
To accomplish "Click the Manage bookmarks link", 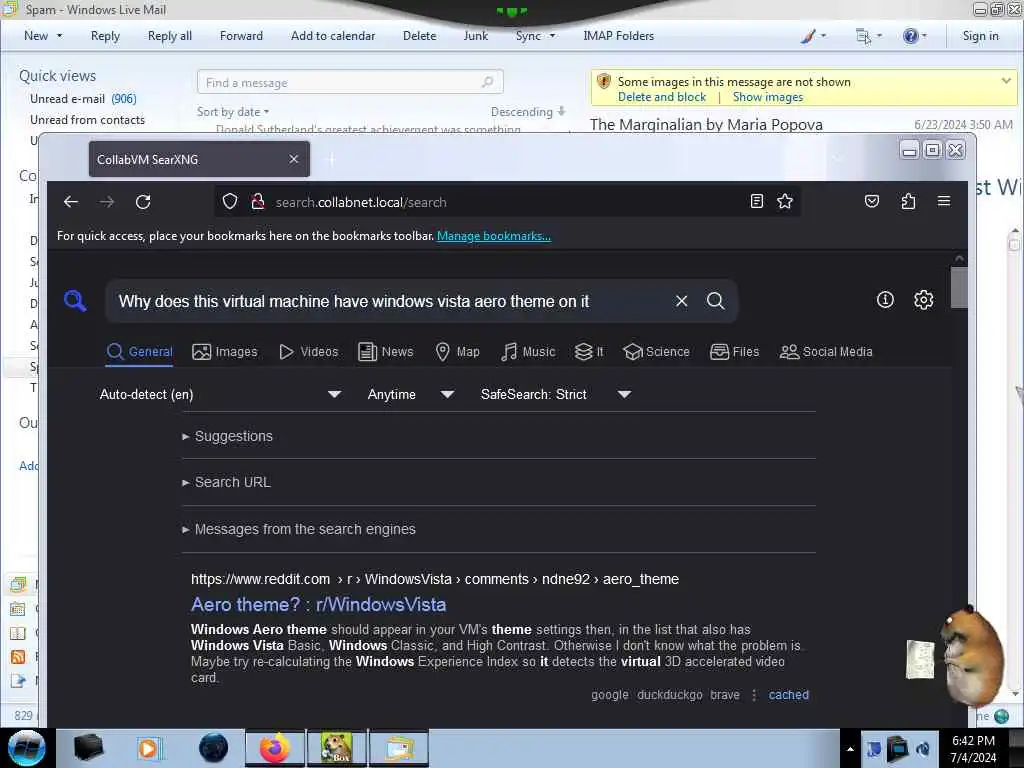I will click(x=494, y=236).
